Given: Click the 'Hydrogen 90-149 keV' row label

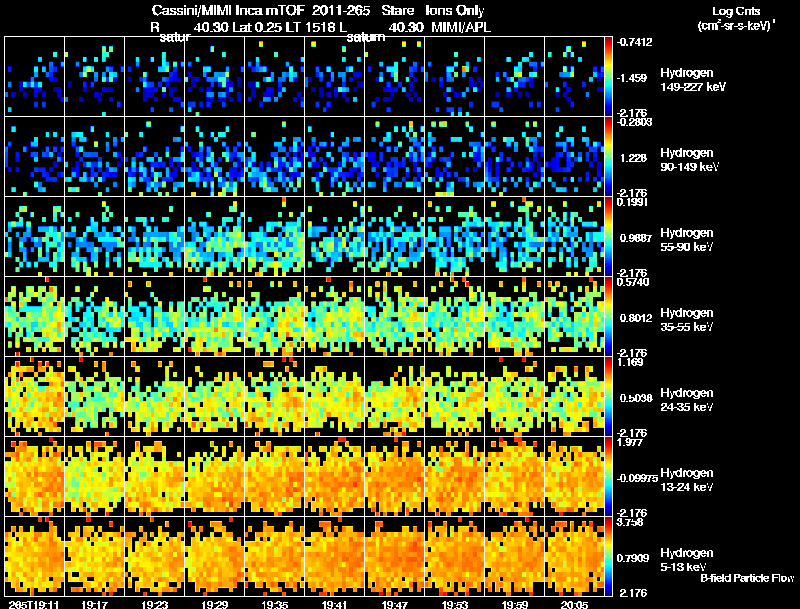Looking at the screenshot, I should pos(689,160).
